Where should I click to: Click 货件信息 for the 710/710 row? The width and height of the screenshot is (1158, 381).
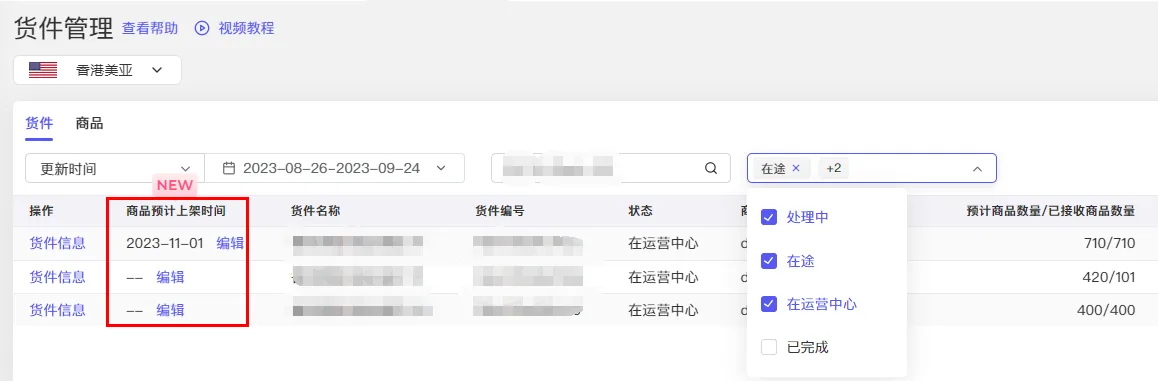[58, 243]
